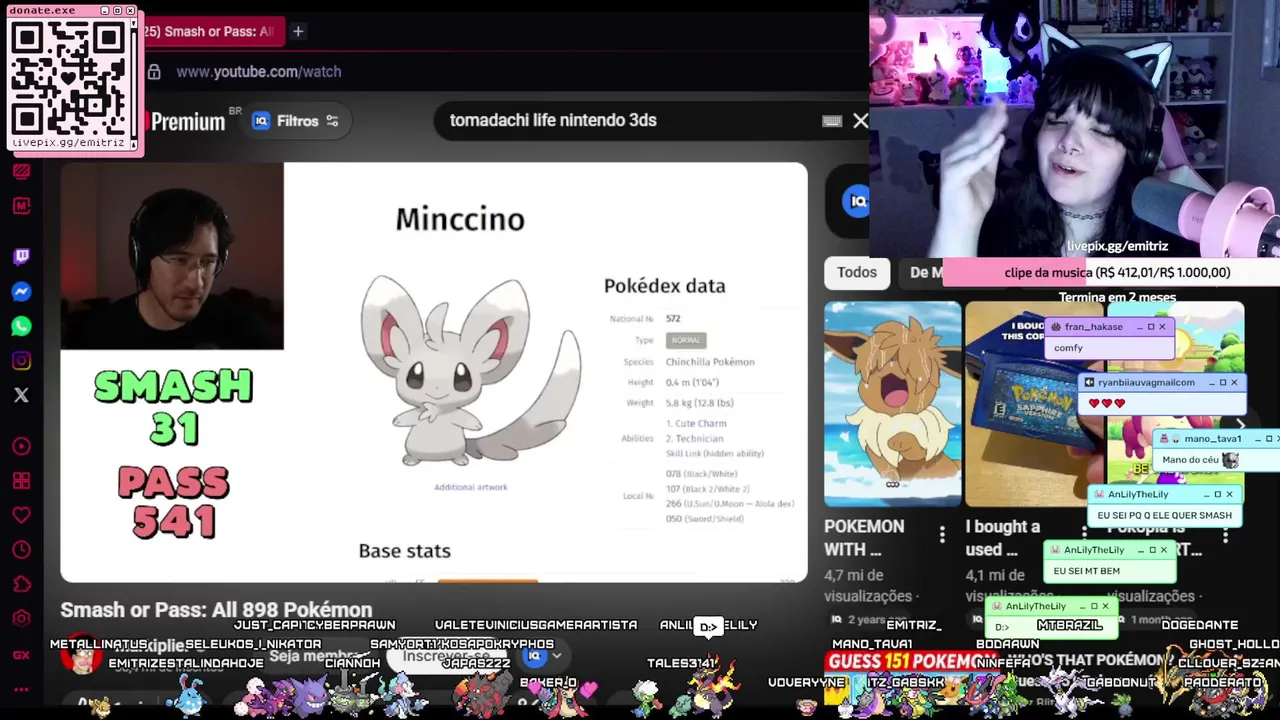Click the YouTube Premium logo
This screenshot has height=720, width=1280.
click(187, 121)
